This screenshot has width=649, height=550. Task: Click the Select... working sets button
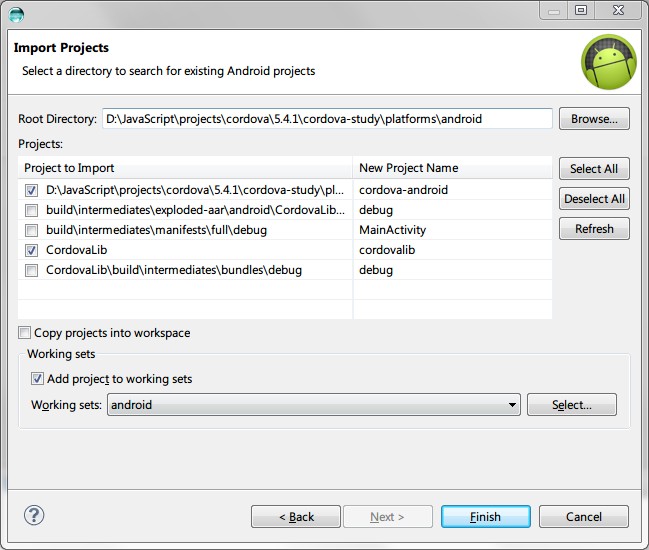point(572,405)
